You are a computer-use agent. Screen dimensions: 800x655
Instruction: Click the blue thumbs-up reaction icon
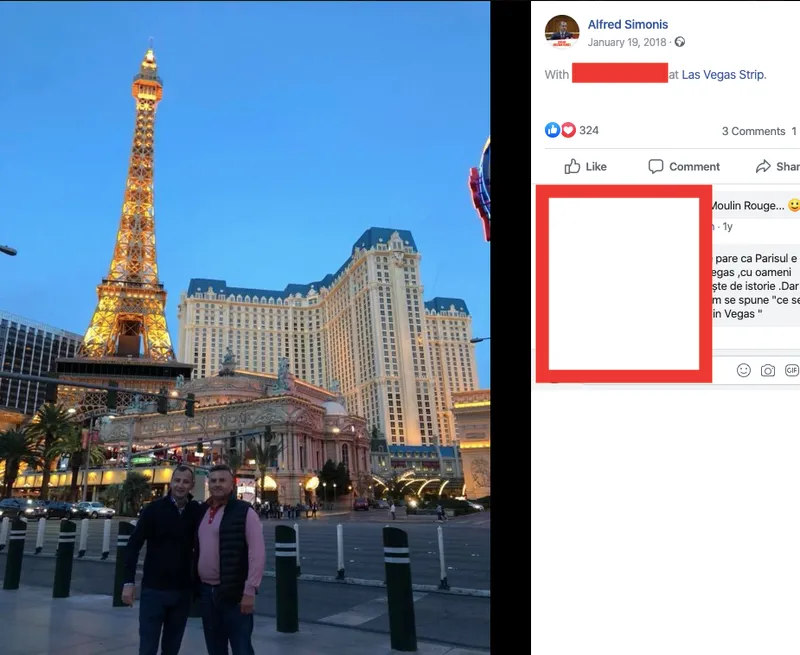pos(553,130)
